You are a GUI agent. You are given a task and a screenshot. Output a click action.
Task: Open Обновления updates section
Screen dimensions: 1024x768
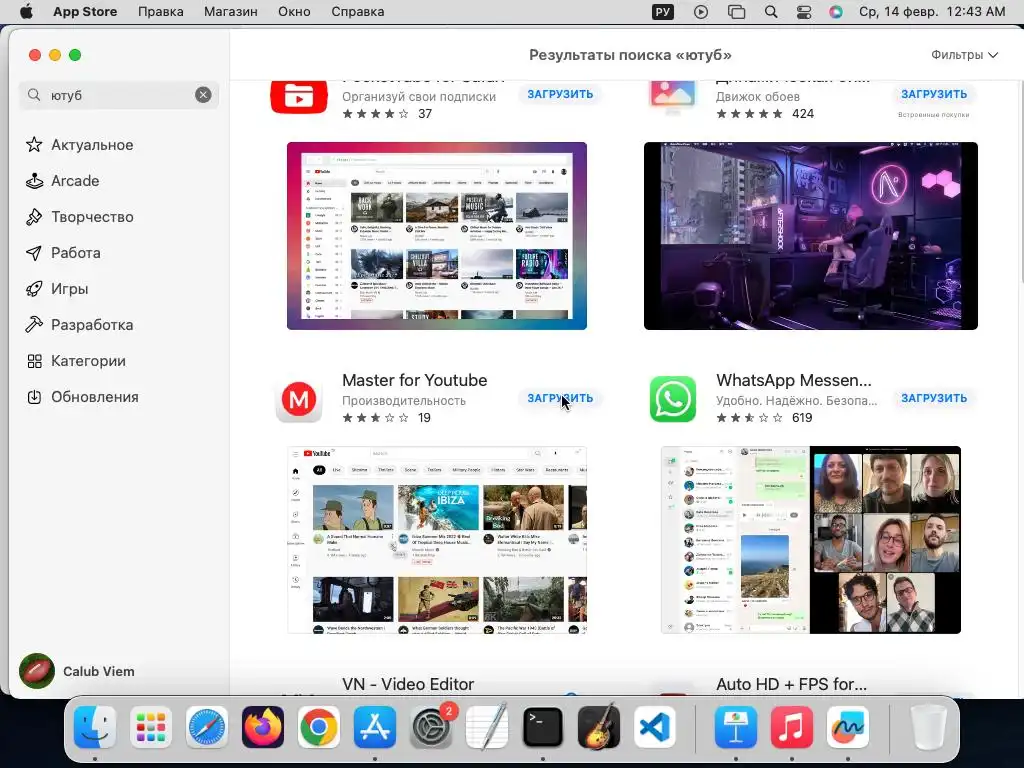(82, 396)
